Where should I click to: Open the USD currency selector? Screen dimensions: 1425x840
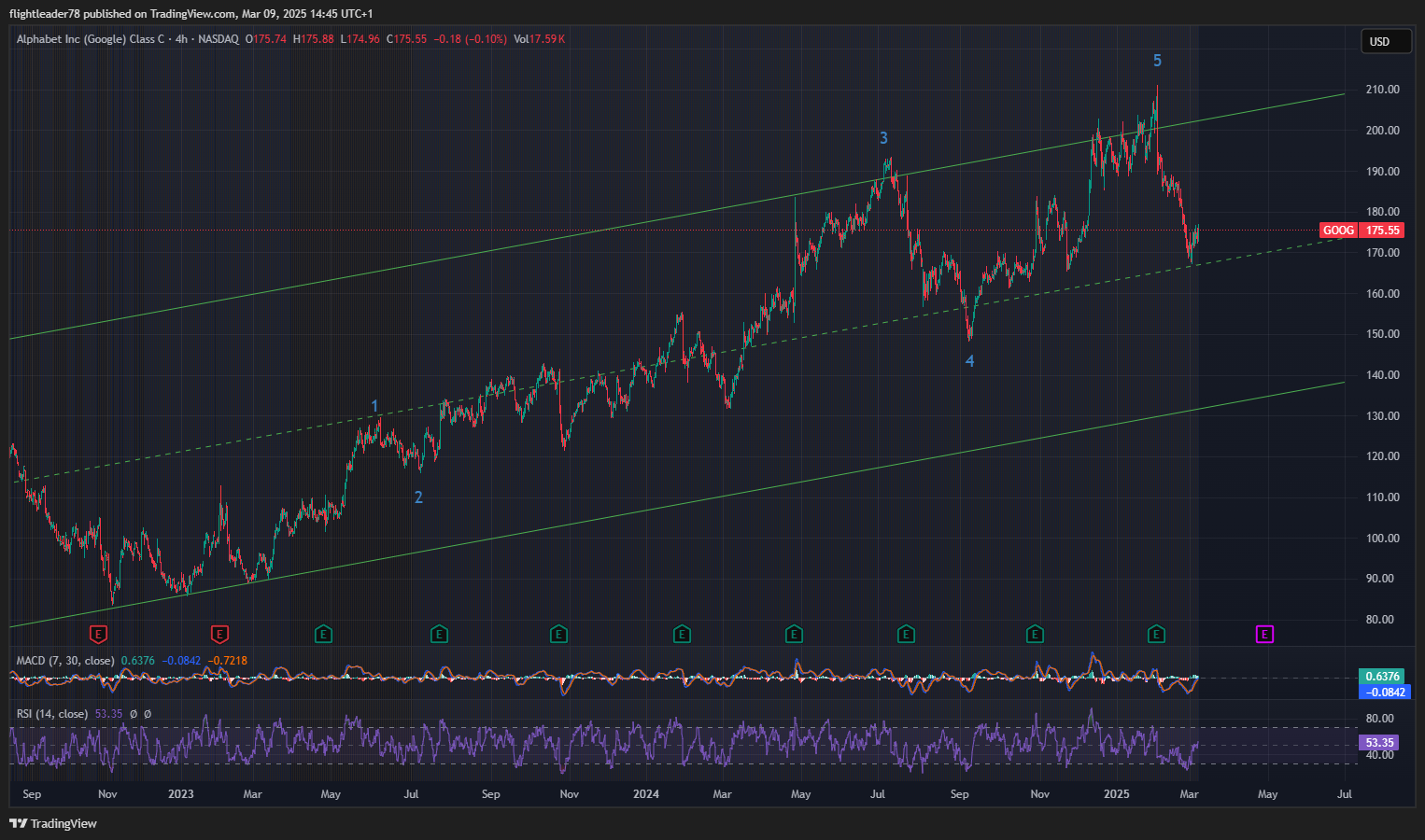1386,41
